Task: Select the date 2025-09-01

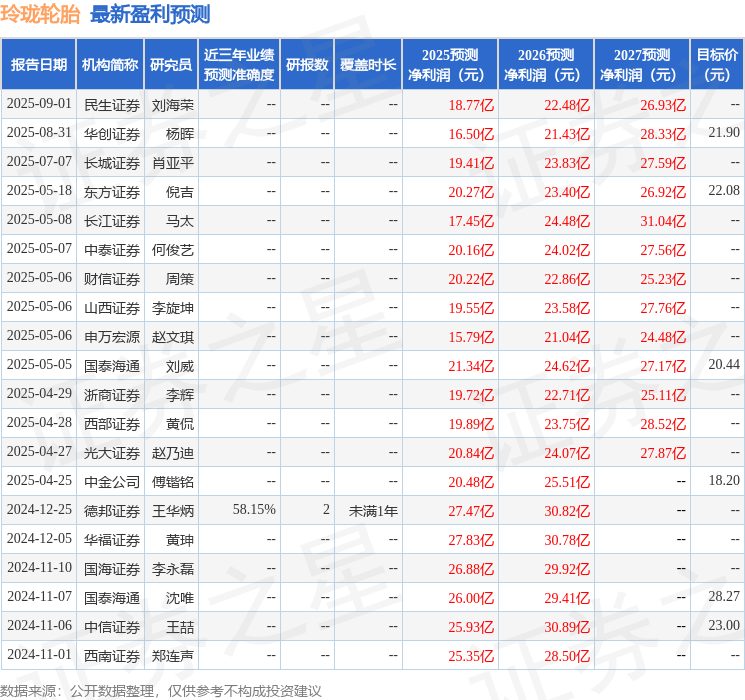Action: coord(39,104)
